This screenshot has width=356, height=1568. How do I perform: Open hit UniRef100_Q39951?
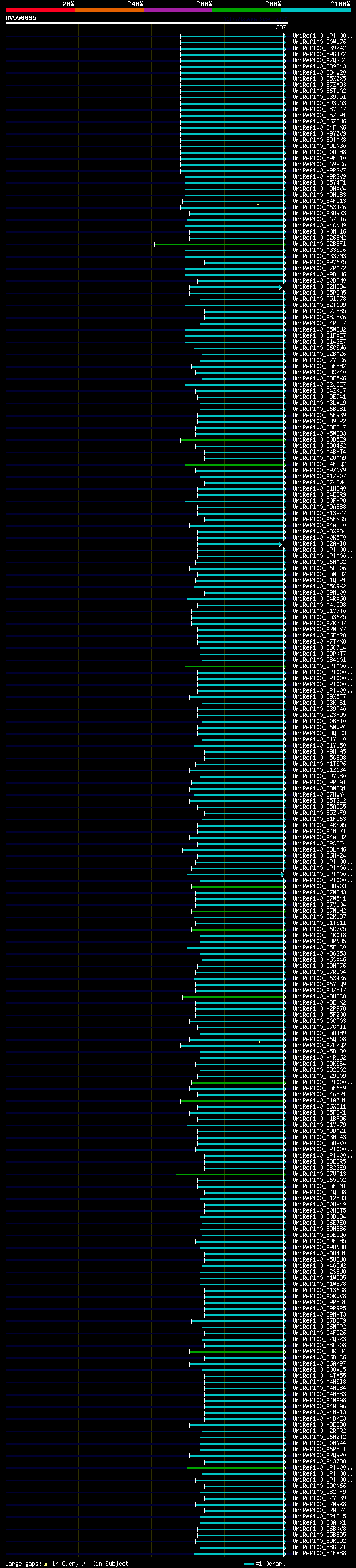[x=319, y=97]
